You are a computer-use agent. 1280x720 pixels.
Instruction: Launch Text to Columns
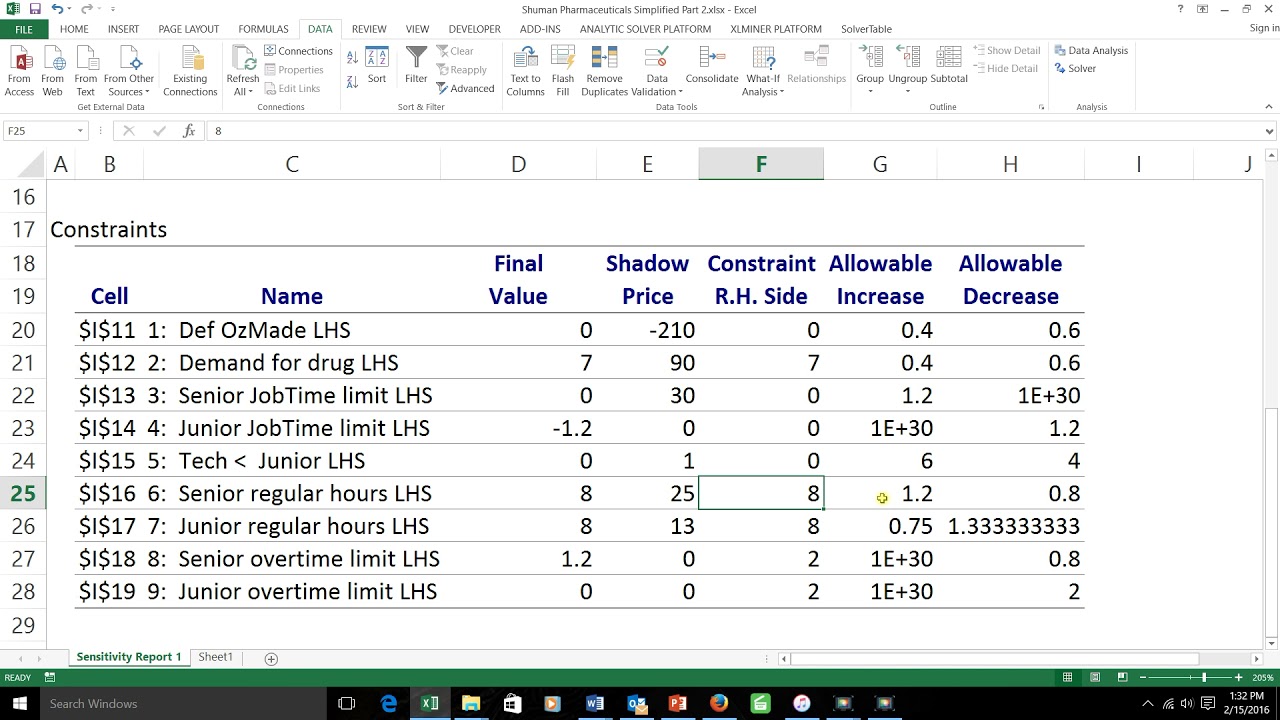click(525, 71)
